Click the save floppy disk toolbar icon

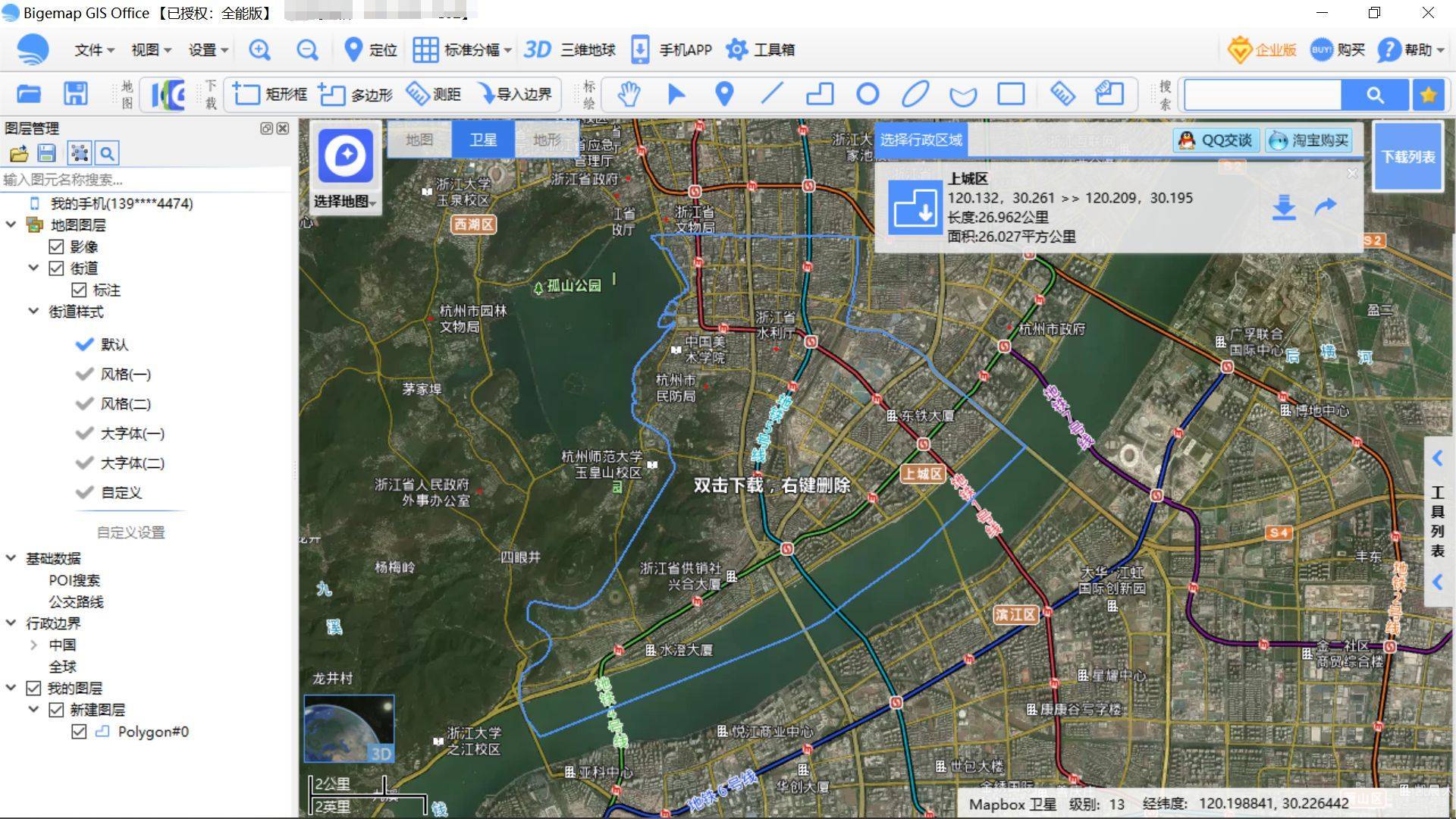coord(75,94)
